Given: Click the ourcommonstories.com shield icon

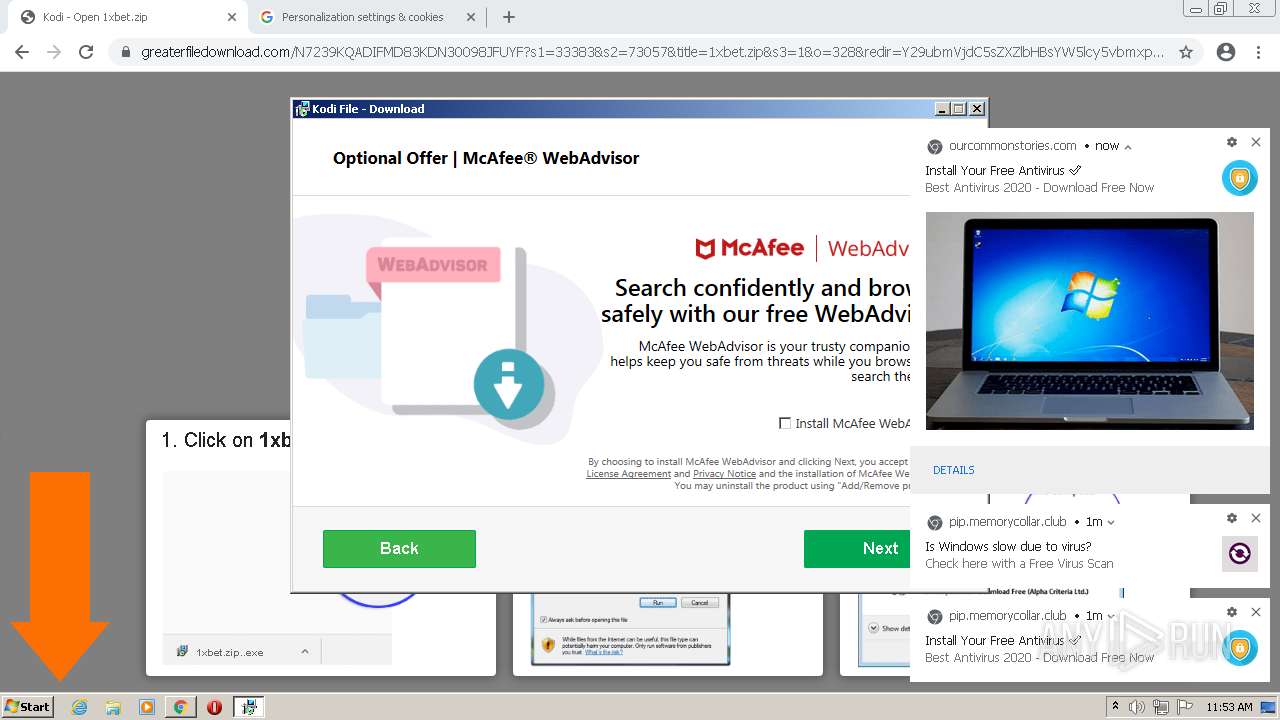Looking at the screenshot, I should click(1240, 178).
